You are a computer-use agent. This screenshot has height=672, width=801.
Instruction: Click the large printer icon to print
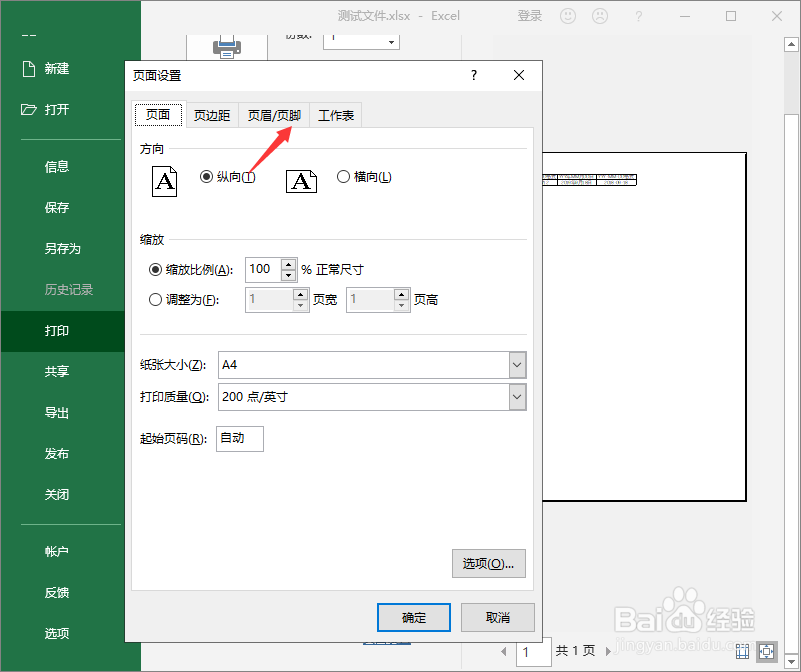tap(227, 44)
